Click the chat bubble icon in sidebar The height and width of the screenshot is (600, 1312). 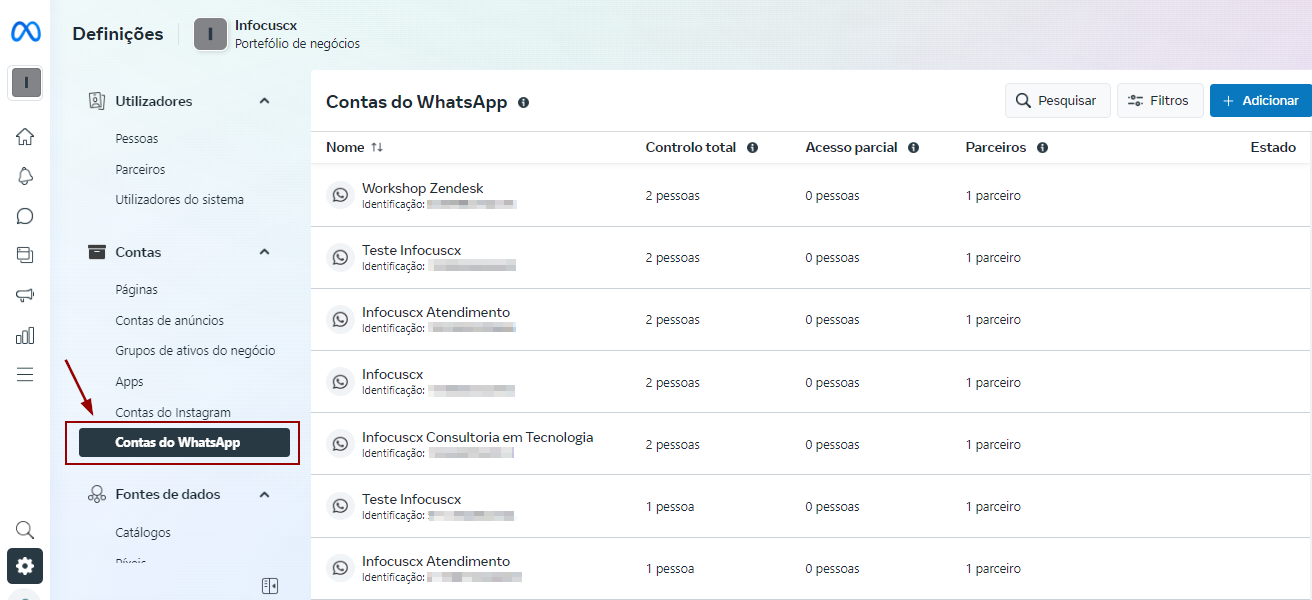(x=25, y=216)
